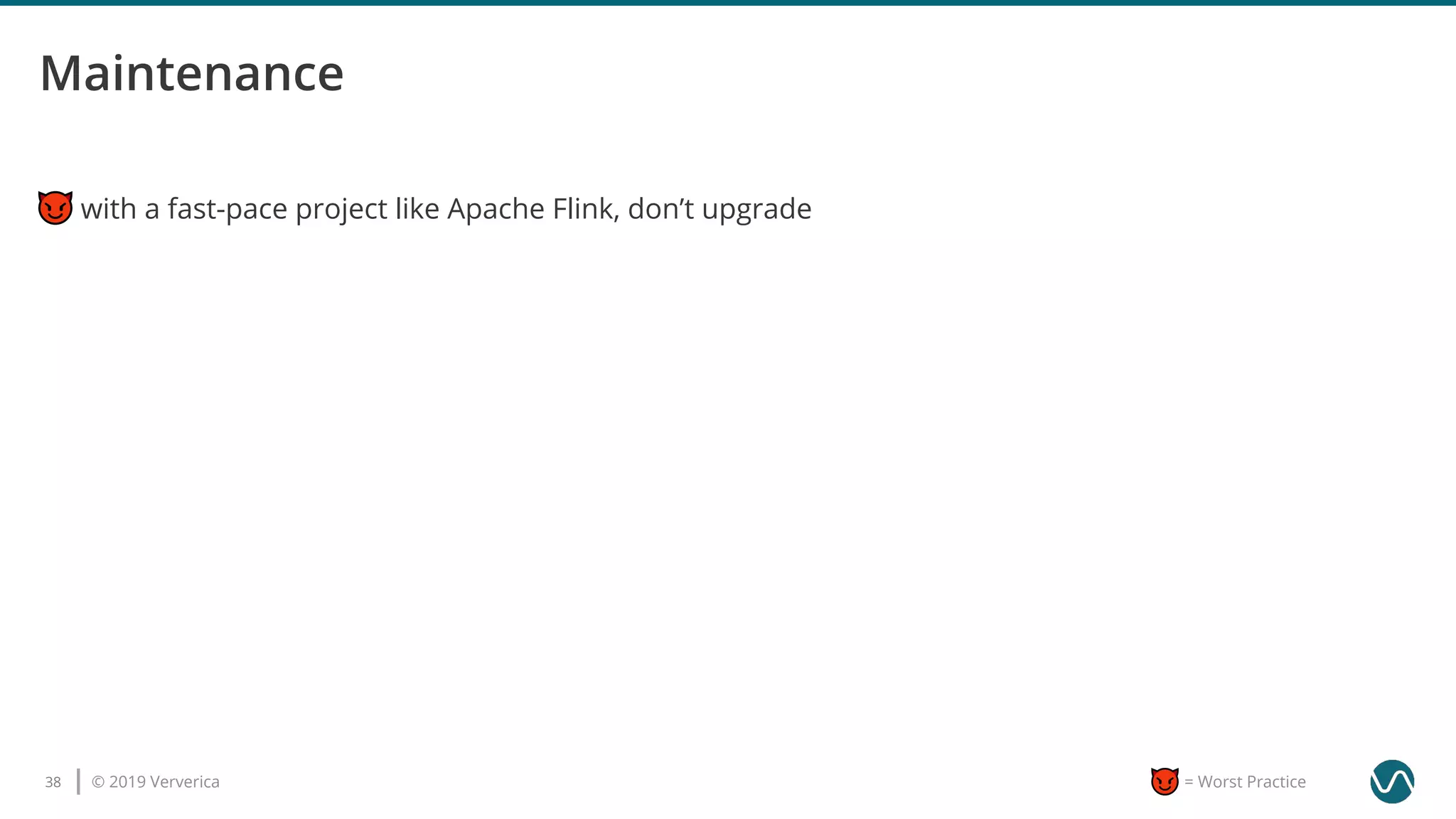Click the year 2019 in the footer
1456x819 pixels.
(x=127, y=782)
